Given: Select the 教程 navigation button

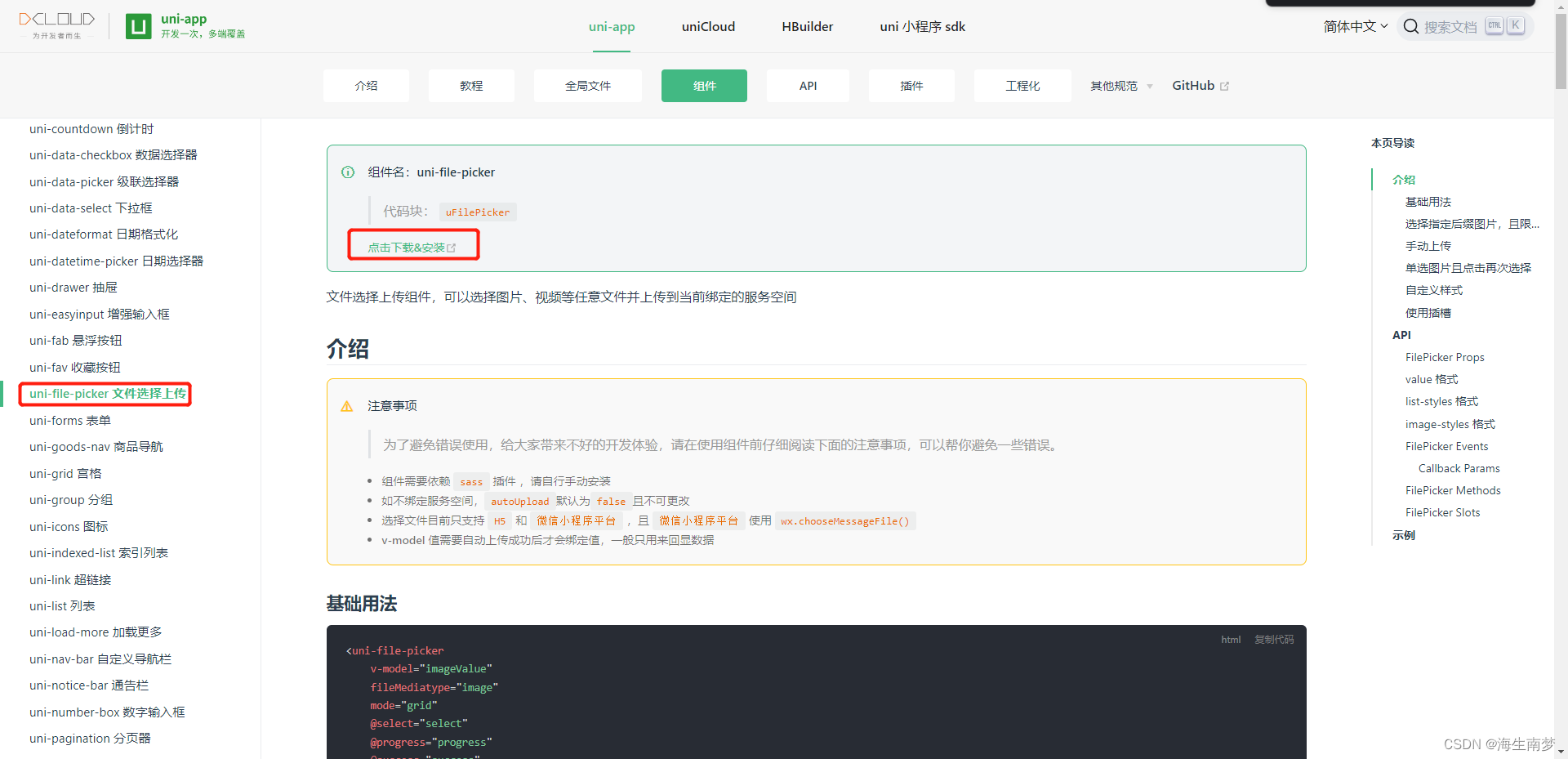Looking at the screenshot, I should coord(471,86).
